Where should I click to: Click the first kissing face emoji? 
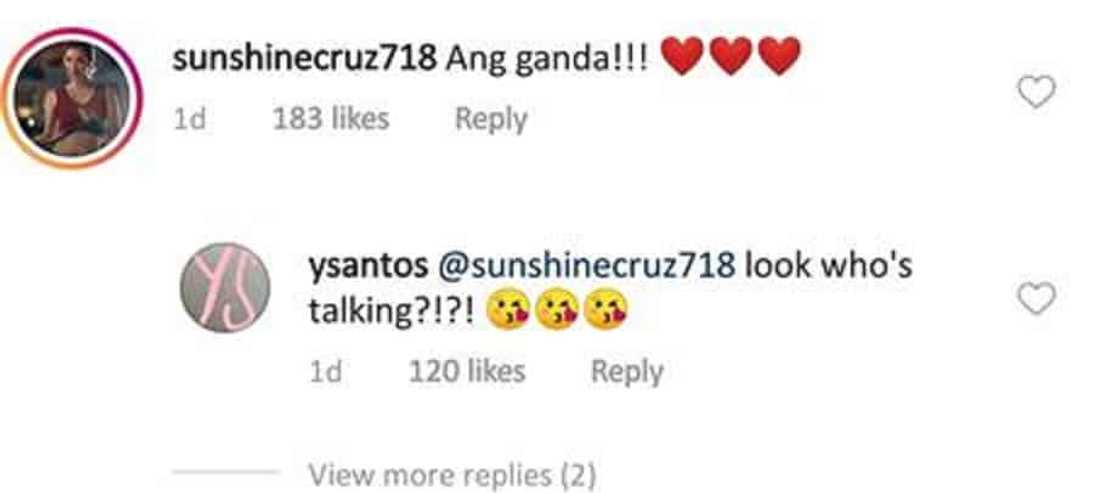pyautogui.click(x=508, y=312)
